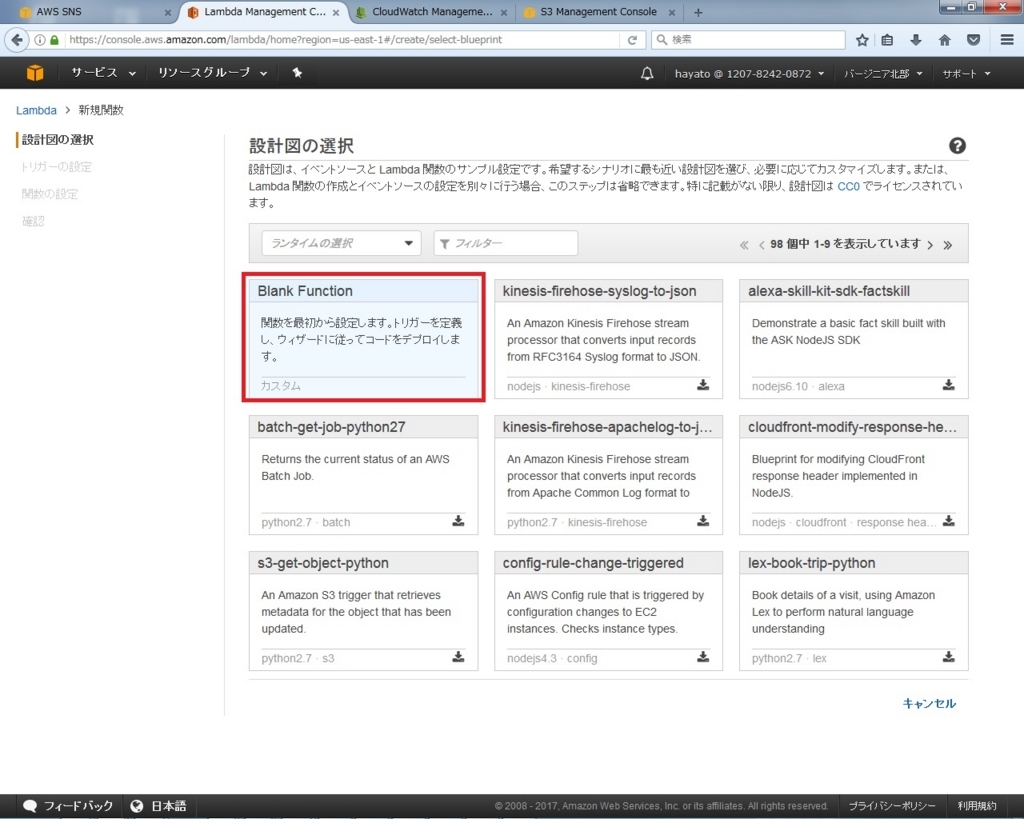Click the feedback speech bubble icon
1024x819 pixels.
[30, 806]
